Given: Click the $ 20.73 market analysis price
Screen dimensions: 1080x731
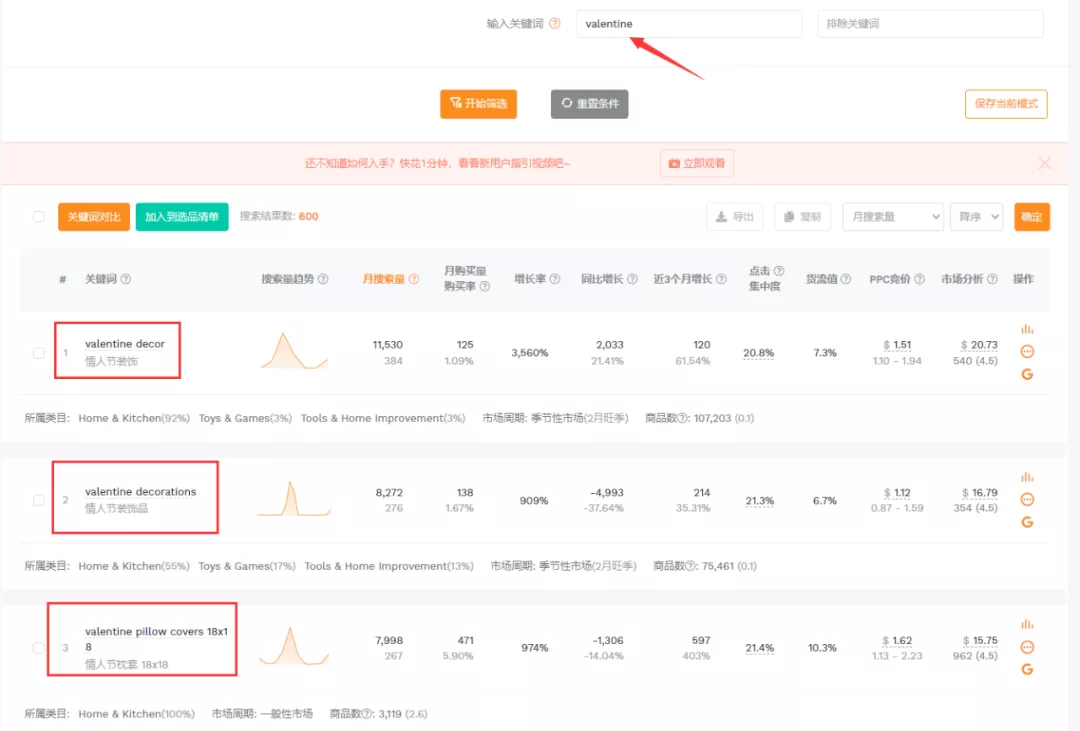Looking at the screenshot, I should [x=979, y=345].
